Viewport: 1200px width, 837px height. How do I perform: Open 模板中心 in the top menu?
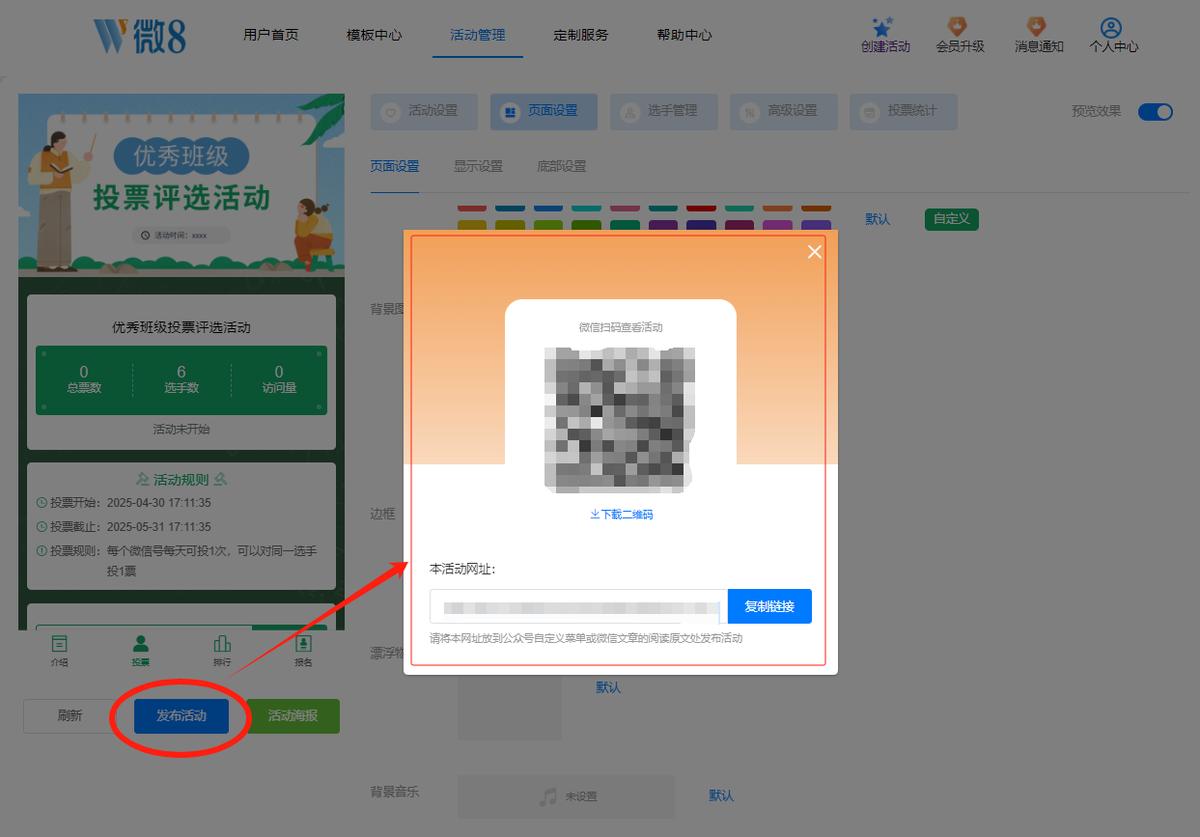point(374,34)
